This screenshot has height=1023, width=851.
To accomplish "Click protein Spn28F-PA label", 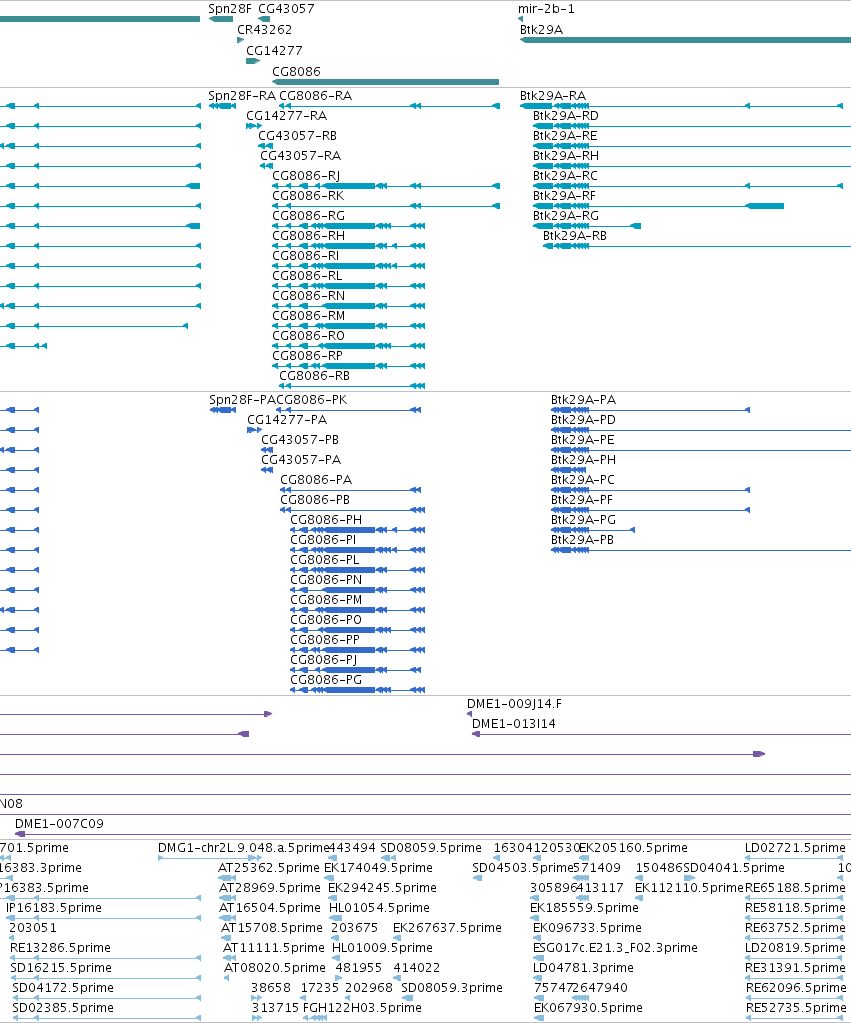I will coord(242,399).
